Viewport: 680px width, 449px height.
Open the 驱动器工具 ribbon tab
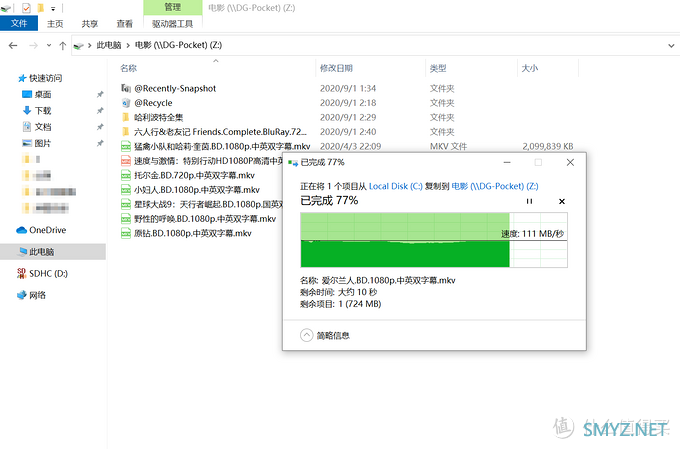point(172,24)
